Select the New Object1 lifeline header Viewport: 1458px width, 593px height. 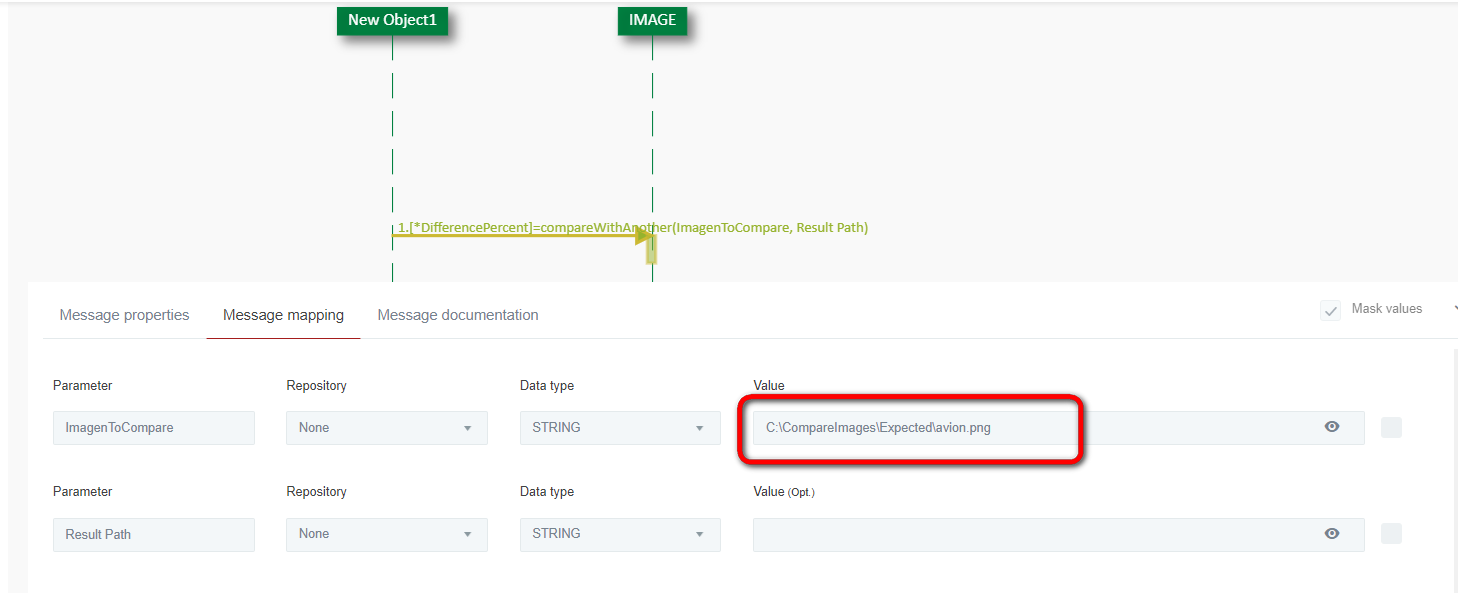click(392, 20)
